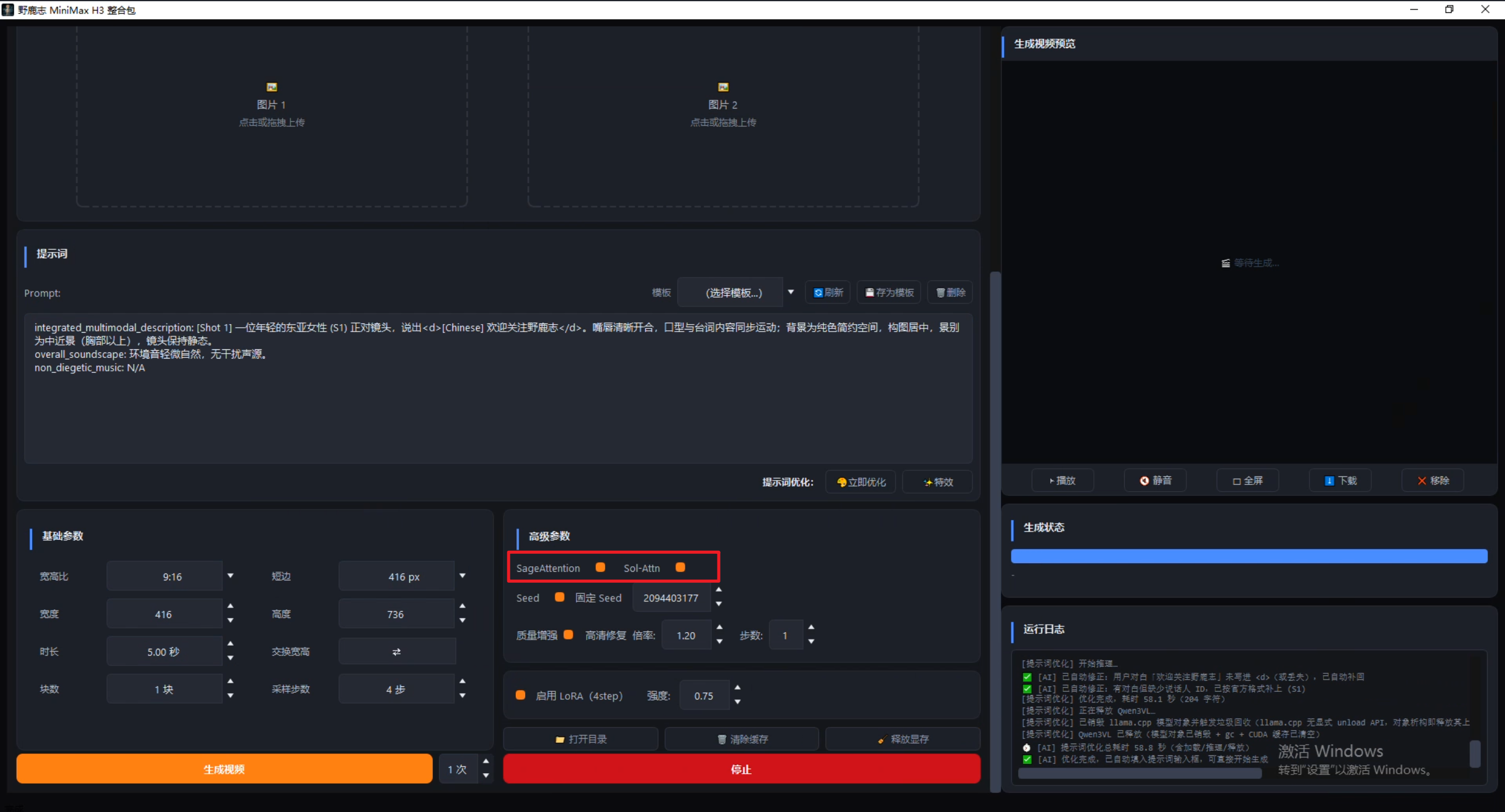The width and height of the screenshot is (1505, 812).
Task: Click the orange 生成视频 button
Action: [x=224, y=769]
